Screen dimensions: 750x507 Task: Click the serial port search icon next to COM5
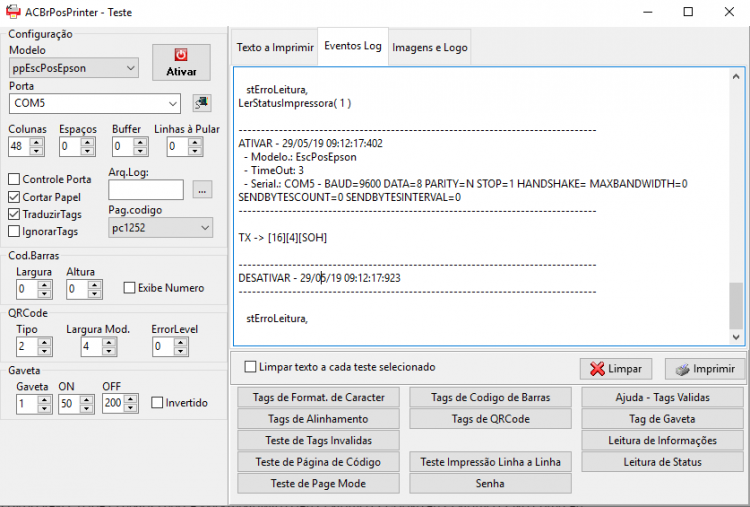point(202,103)
